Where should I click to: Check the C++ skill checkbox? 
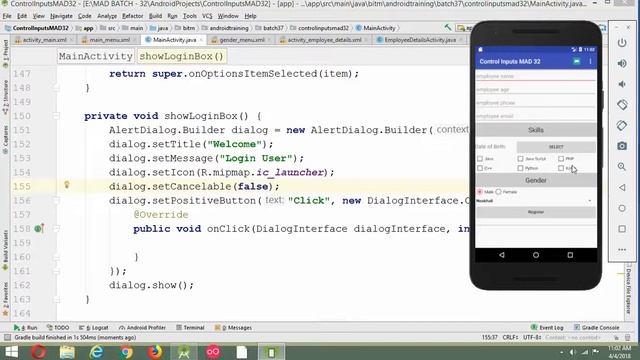coord(480,168)
